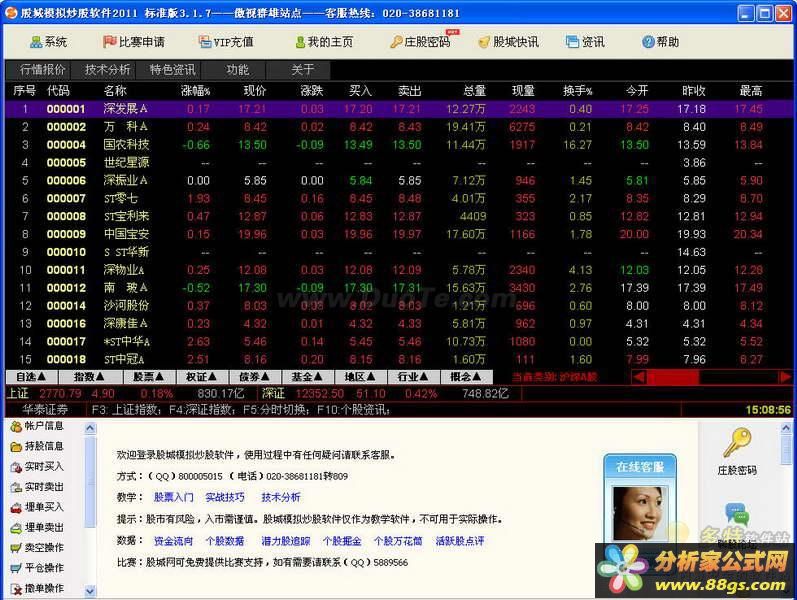Screen dimensions: 797x600
Task: Select the 000012 南玻A row
Action: tap(398, 288)
